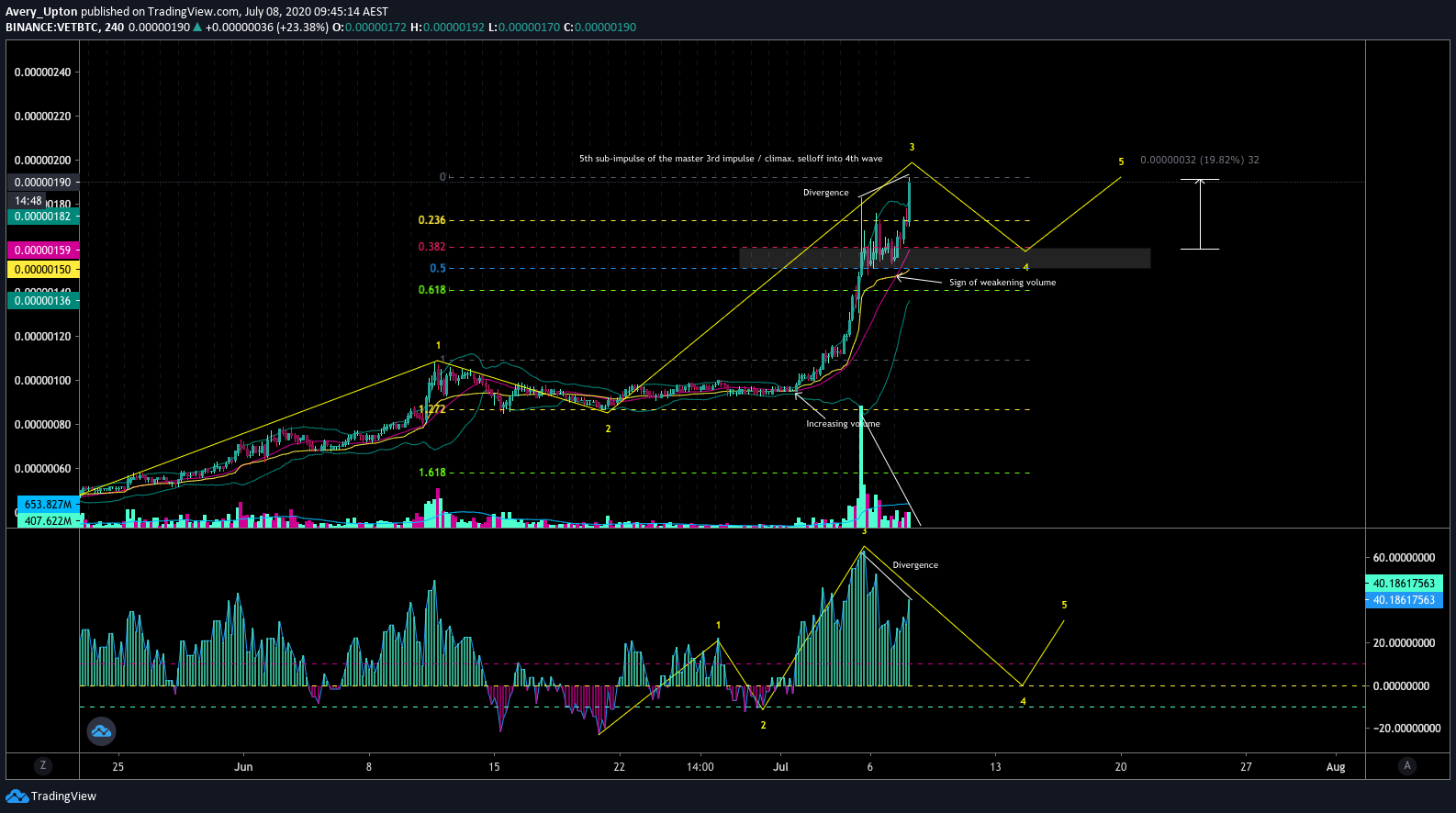Click the 14:00 time axis label

click(700, 767)
